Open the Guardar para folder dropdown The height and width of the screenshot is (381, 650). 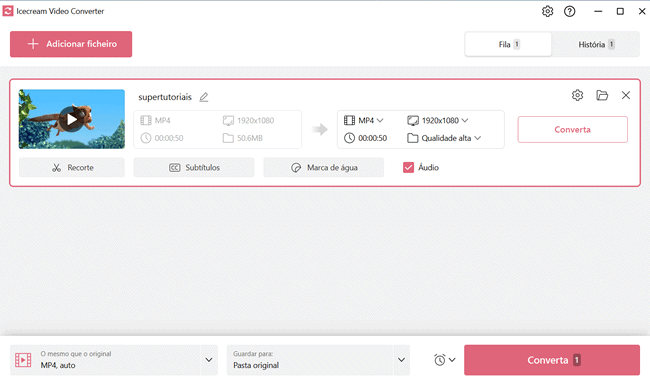(x=318, y=360)
